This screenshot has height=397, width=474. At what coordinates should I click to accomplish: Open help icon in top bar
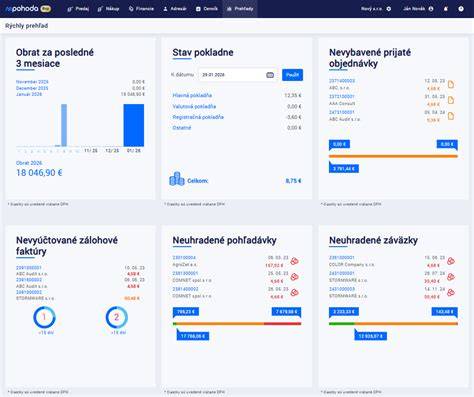(x=461, y=9)
